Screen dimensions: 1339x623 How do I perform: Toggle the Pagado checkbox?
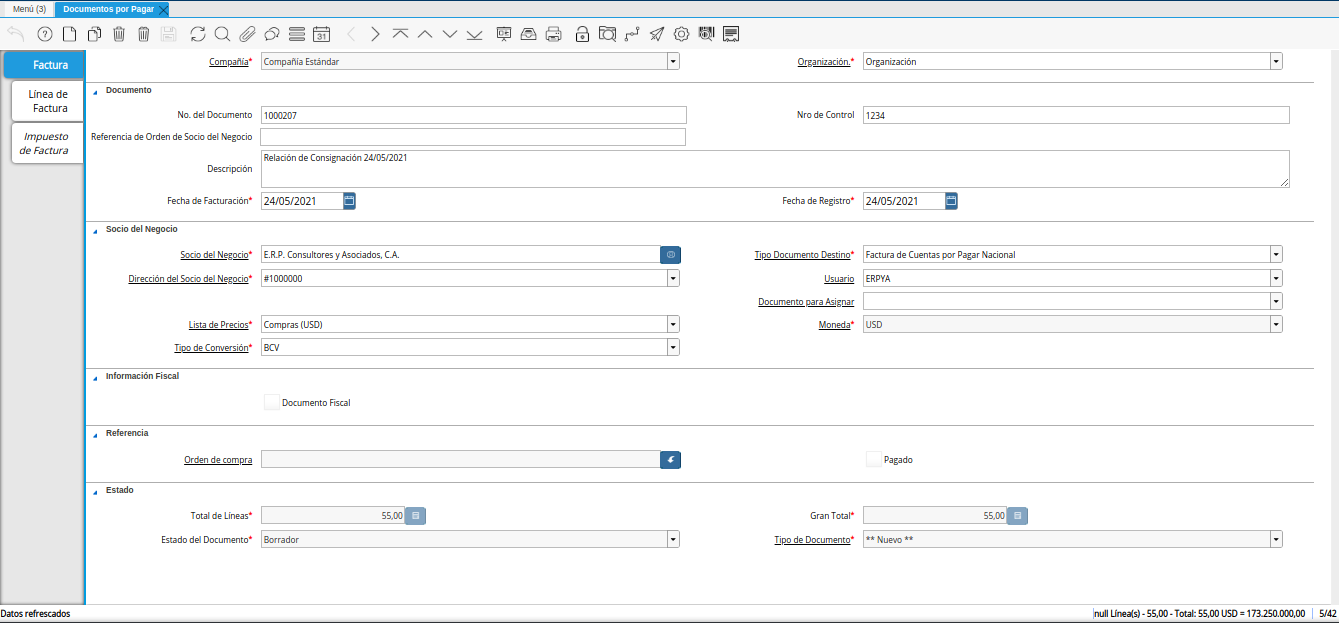click(x=874, y=459)
